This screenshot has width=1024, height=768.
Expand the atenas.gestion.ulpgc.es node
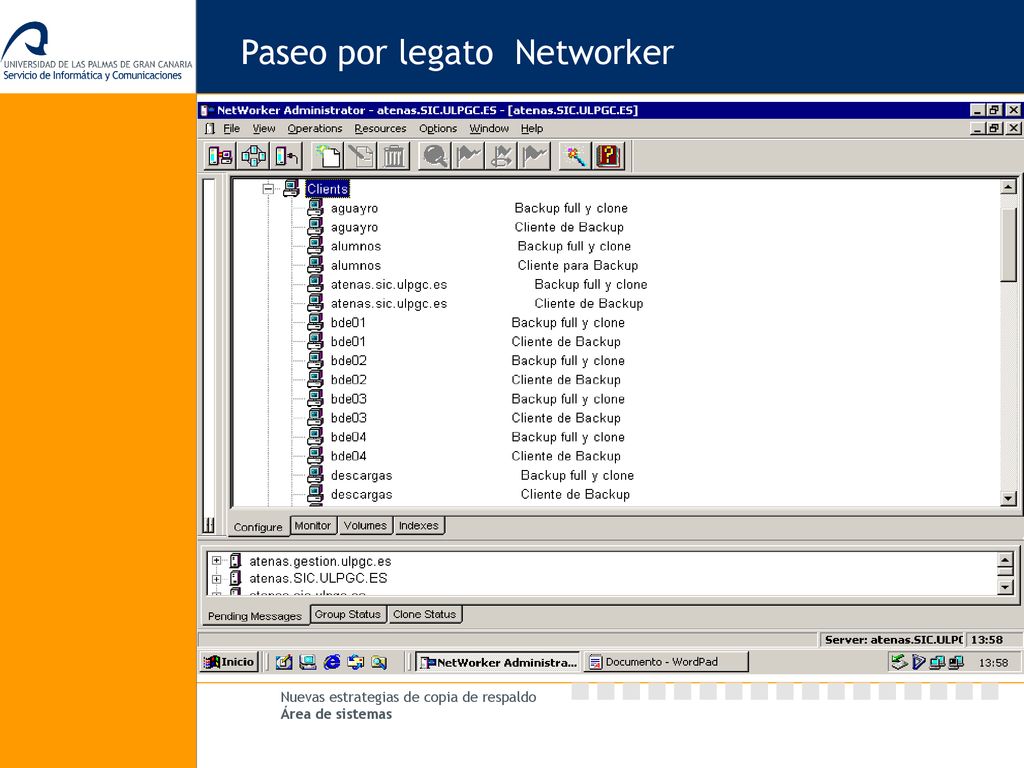click(216, 560)
